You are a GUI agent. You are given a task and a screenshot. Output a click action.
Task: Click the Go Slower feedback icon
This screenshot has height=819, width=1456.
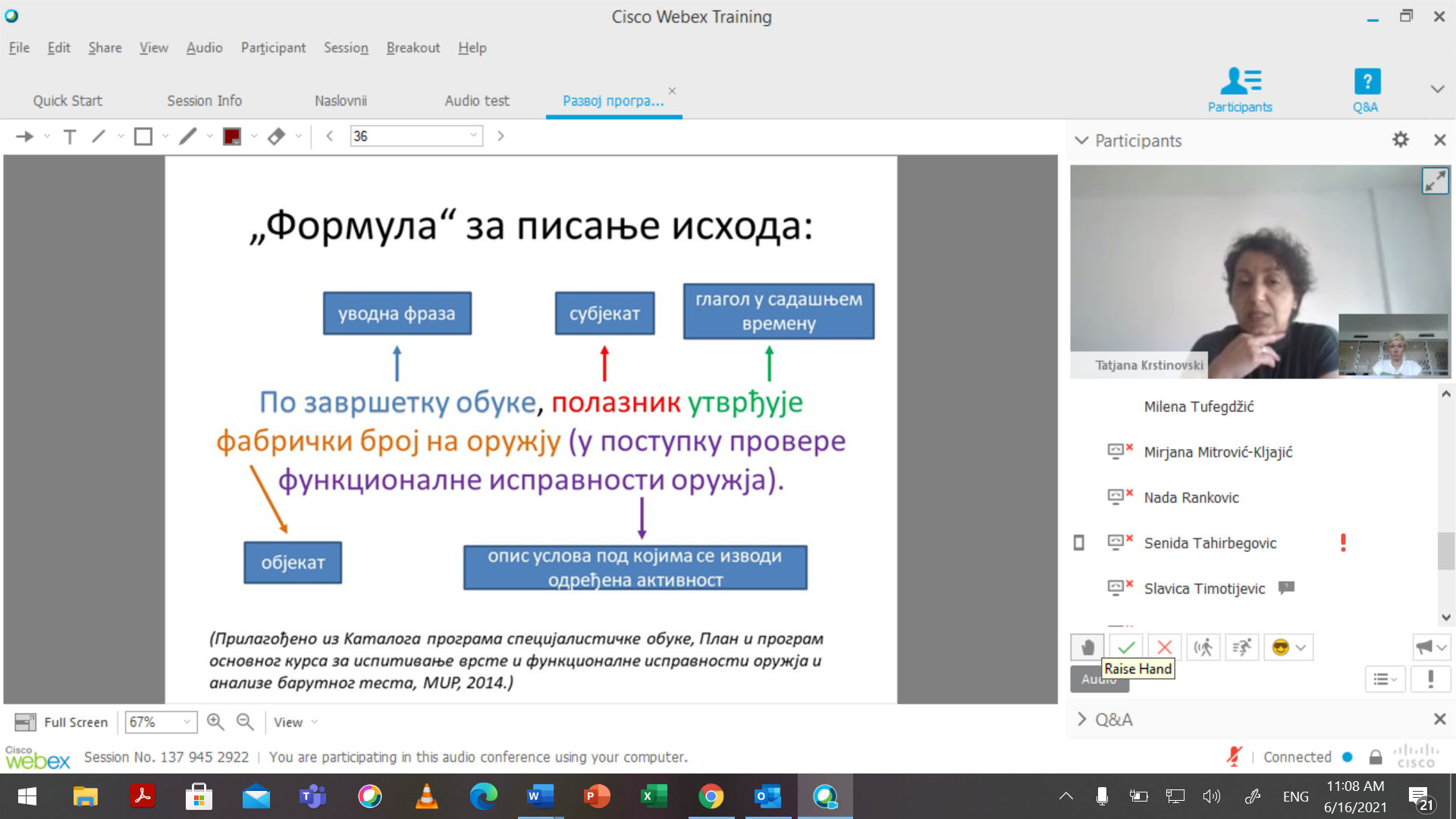click(x=1203, y=648)
